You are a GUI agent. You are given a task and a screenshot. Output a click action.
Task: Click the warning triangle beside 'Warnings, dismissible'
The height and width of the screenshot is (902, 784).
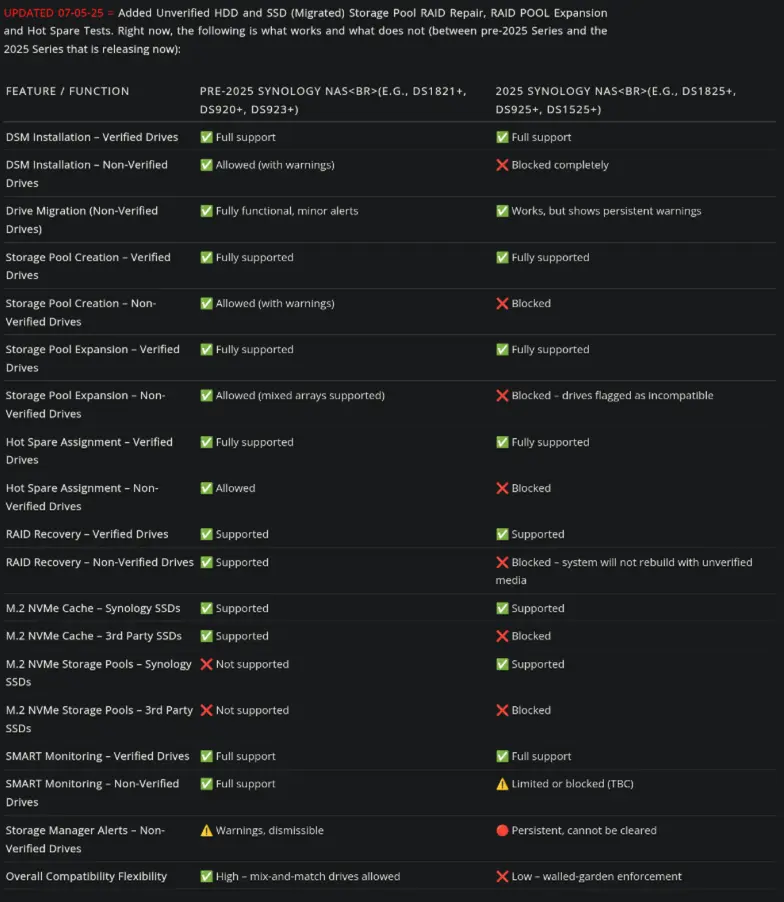pos(206,830)
